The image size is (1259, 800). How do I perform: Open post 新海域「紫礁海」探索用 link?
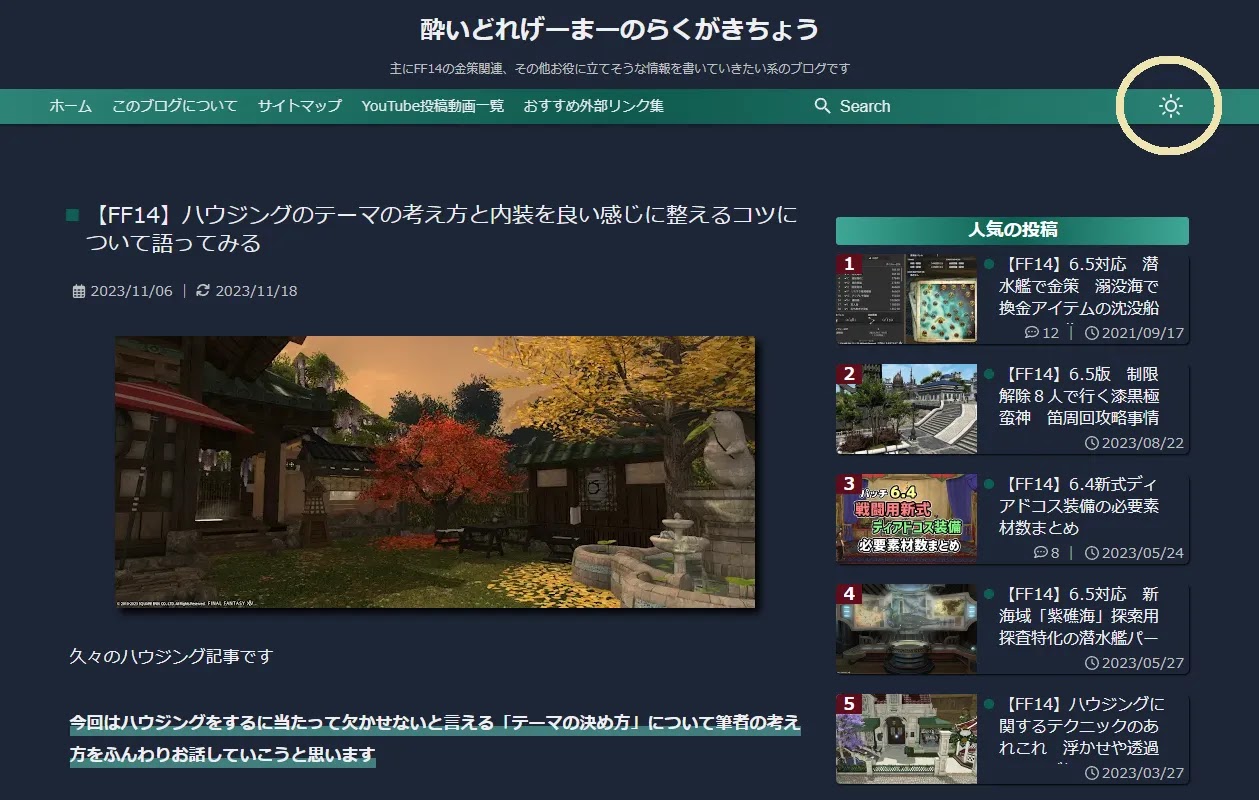[1079, 616]
